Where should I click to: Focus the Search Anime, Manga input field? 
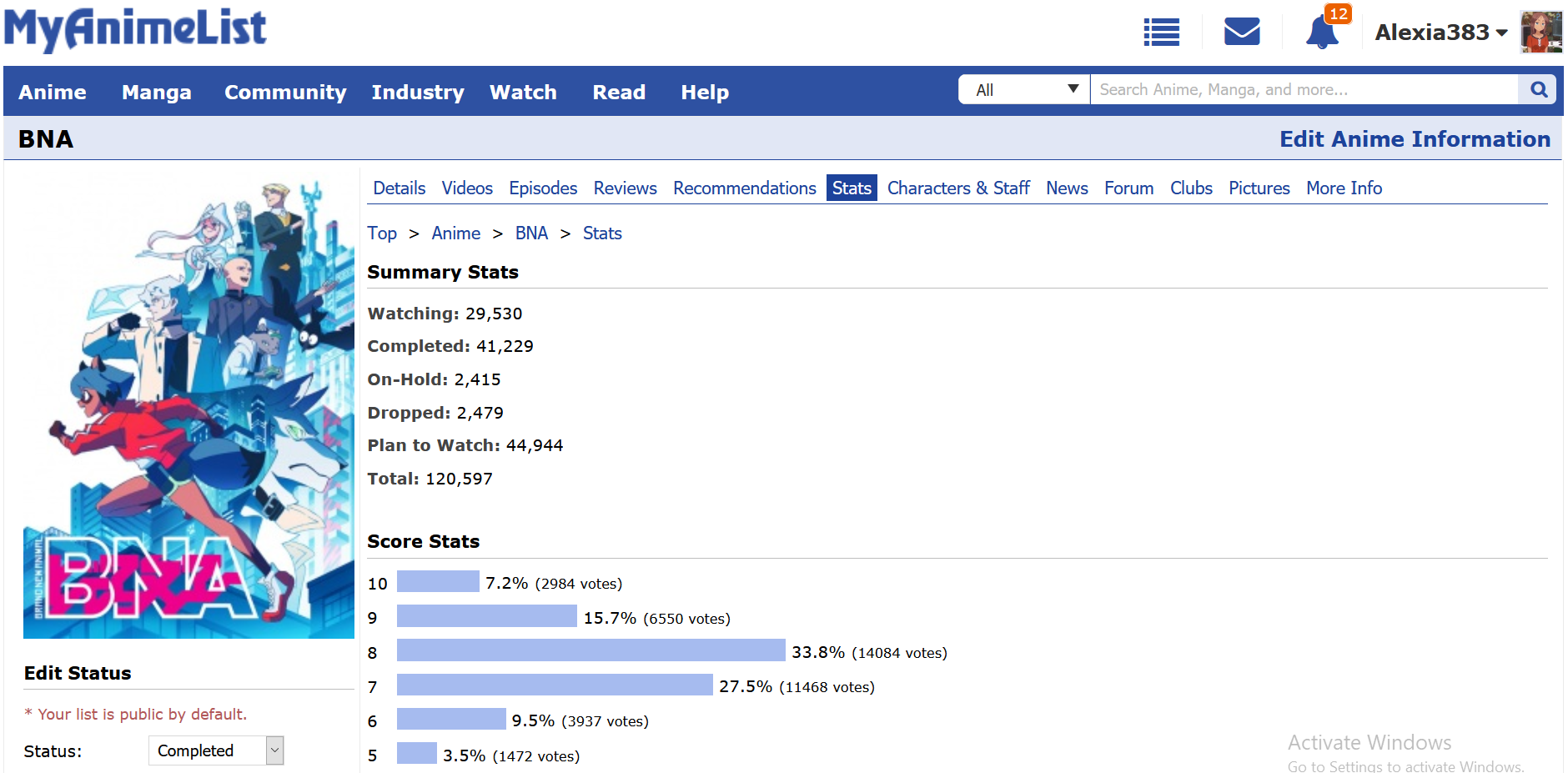1304,89
